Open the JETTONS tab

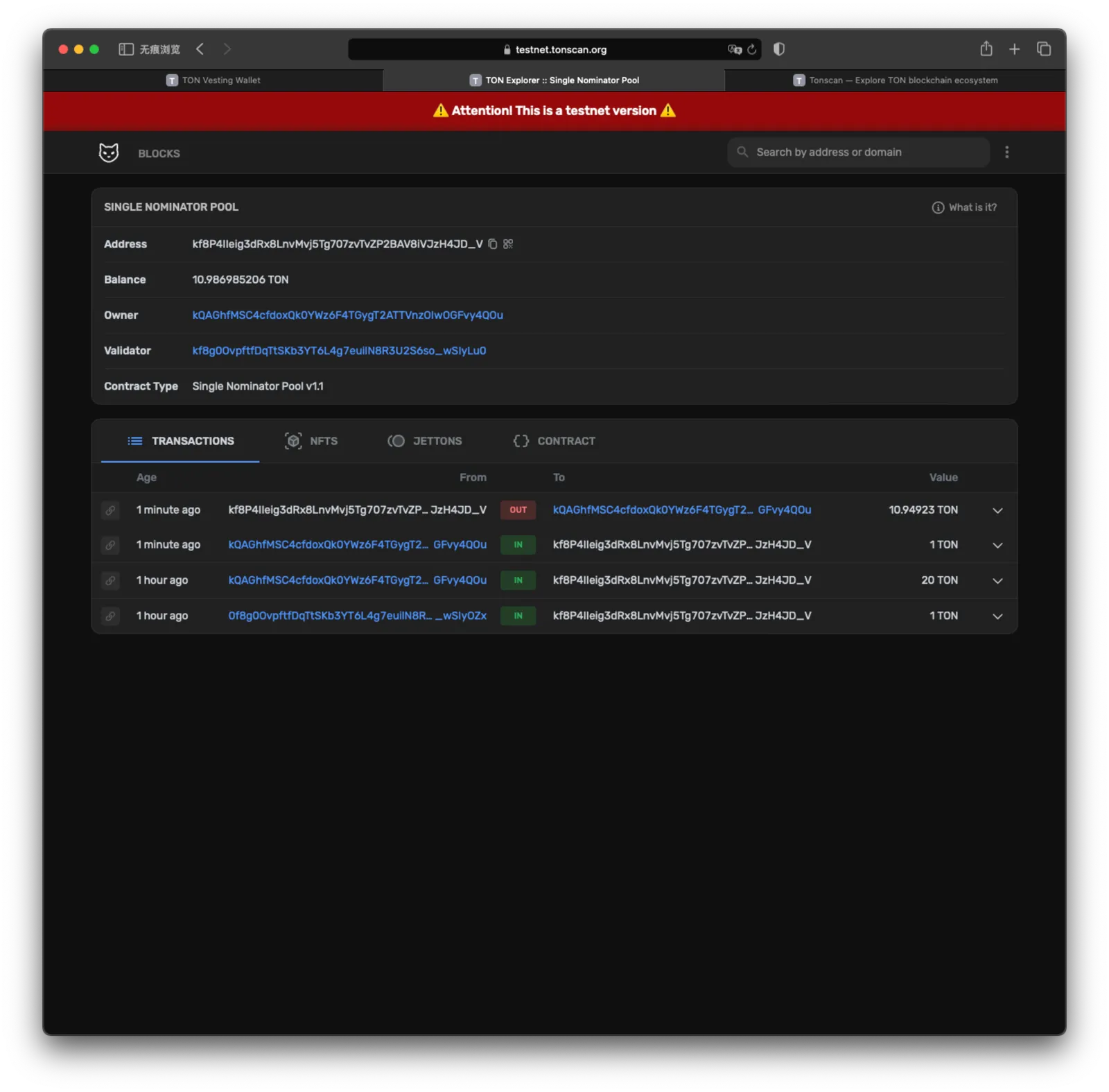pos(425,441)
